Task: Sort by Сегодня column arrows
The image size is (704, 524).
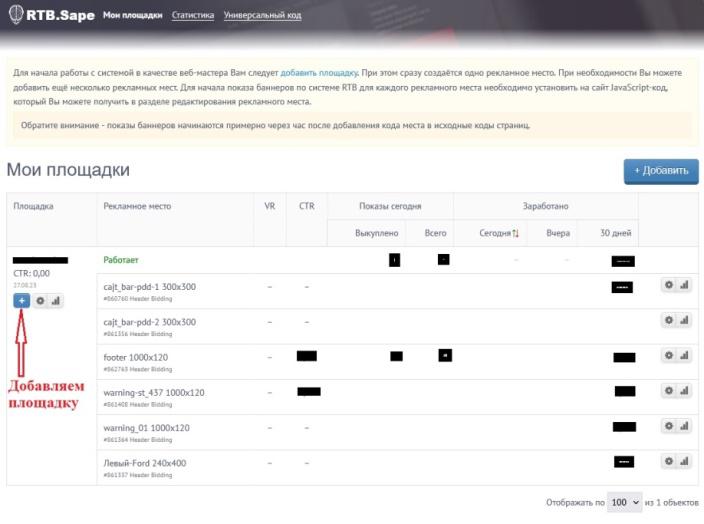Action: 515,233
